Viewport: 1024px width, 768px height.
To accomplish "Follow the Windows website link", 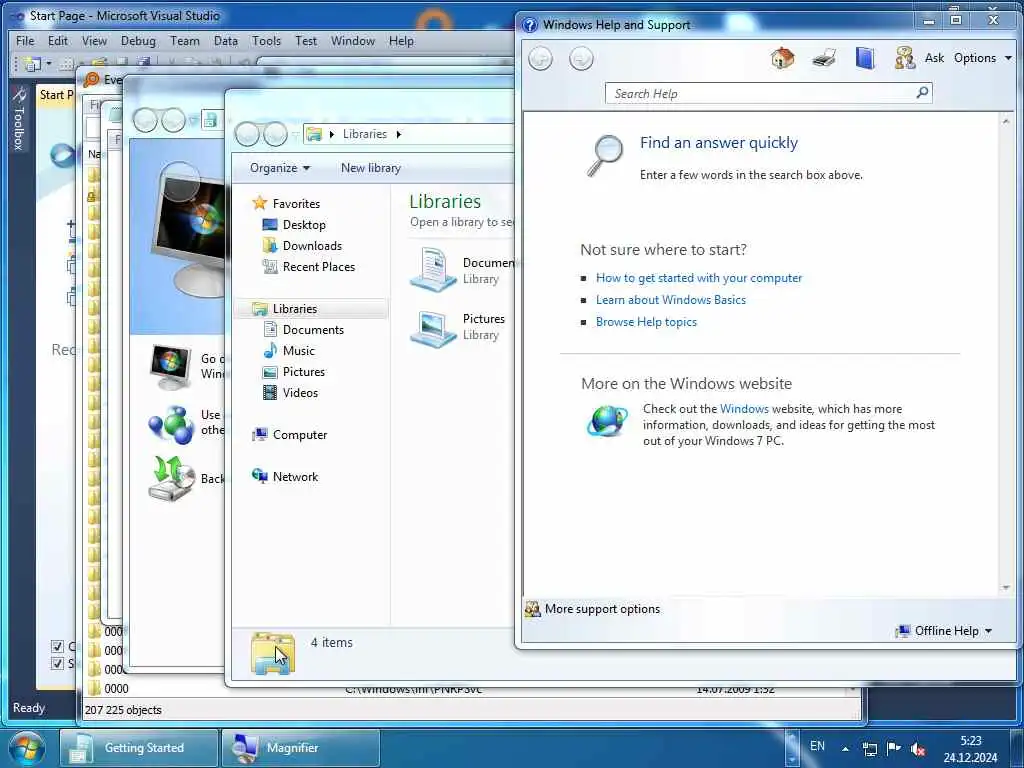I will coord(744,409).
